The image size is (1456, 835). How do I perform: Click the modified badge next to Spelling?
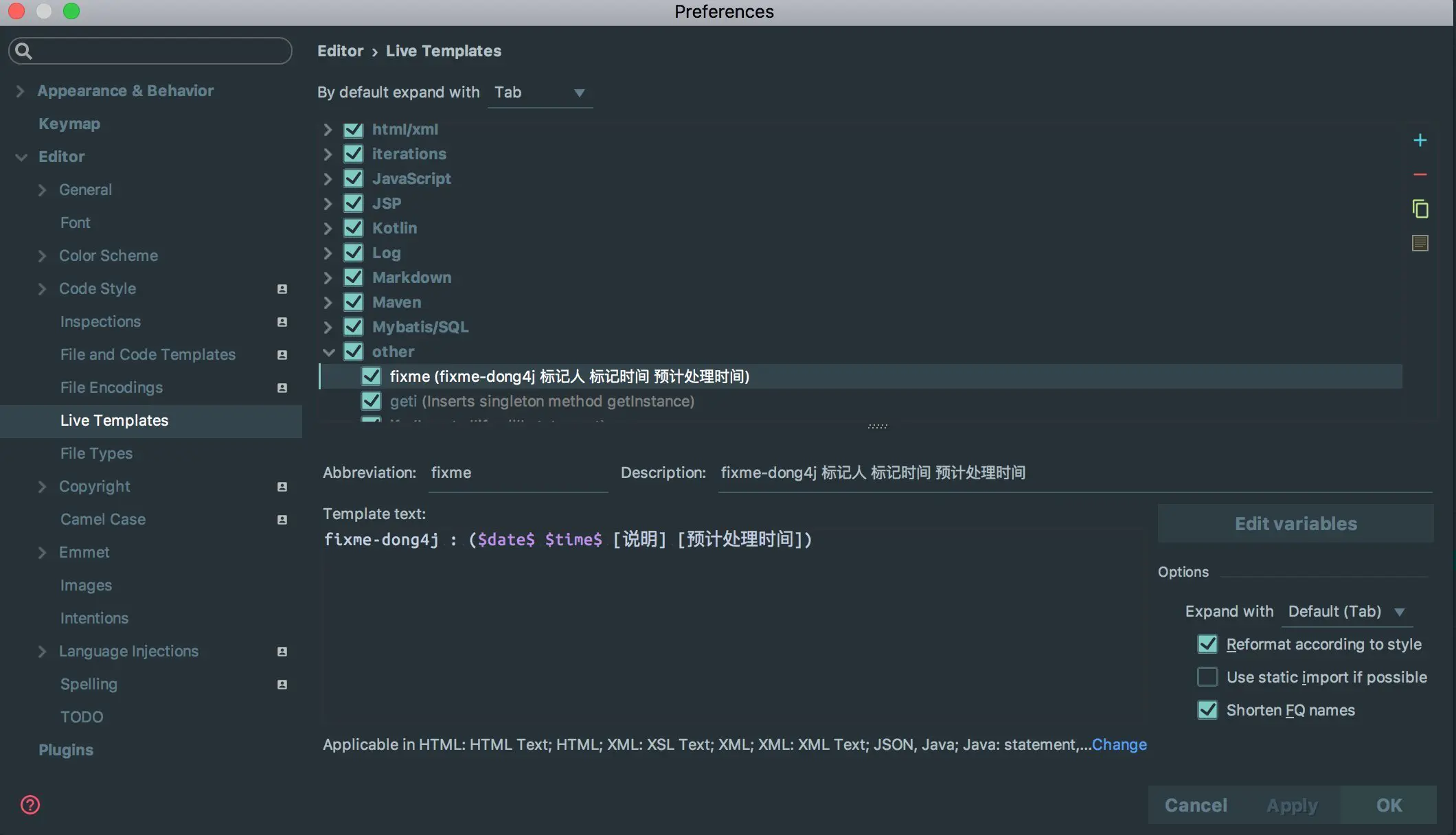coord(282,684)
